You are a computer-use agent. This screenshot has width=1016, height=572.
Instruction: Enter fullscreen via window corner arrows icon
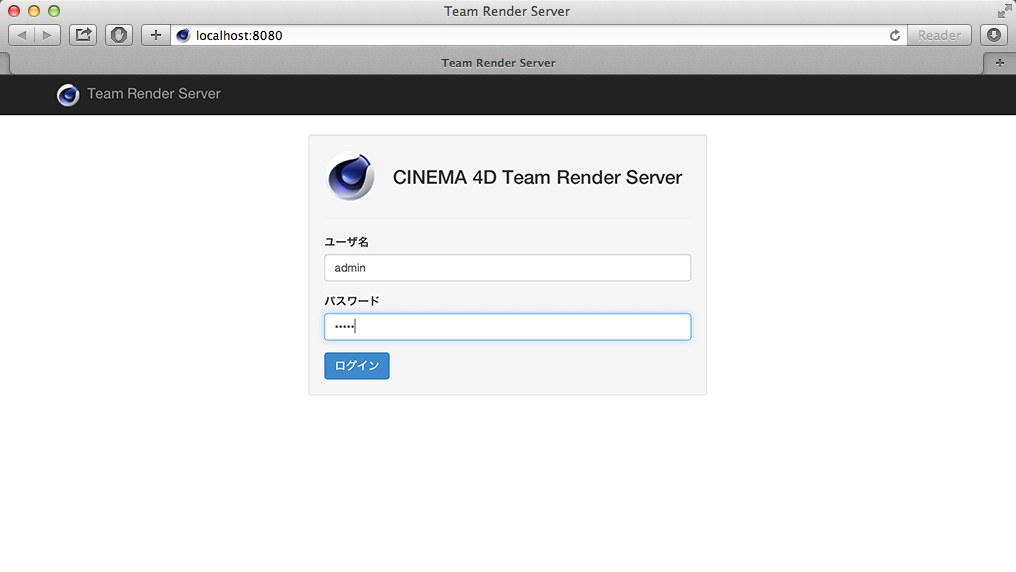tap(1004, 10)
